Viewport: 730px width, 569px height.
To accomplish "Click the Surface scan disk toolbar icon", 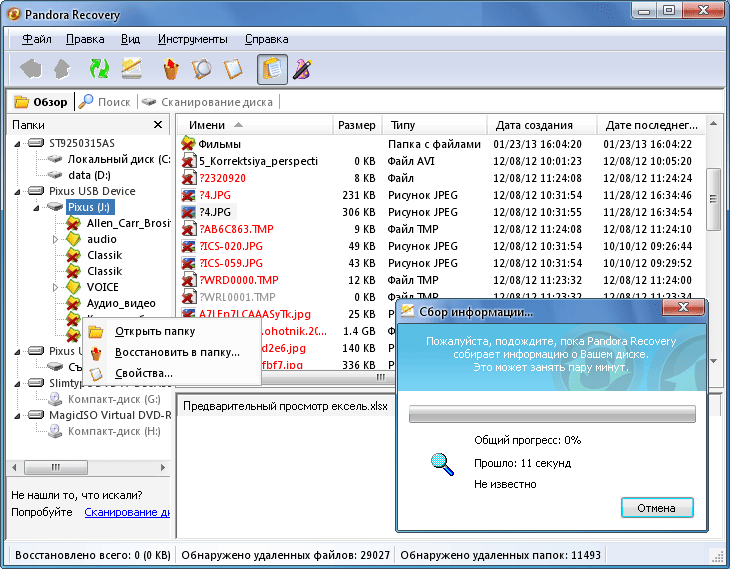I will coord(132,69).
